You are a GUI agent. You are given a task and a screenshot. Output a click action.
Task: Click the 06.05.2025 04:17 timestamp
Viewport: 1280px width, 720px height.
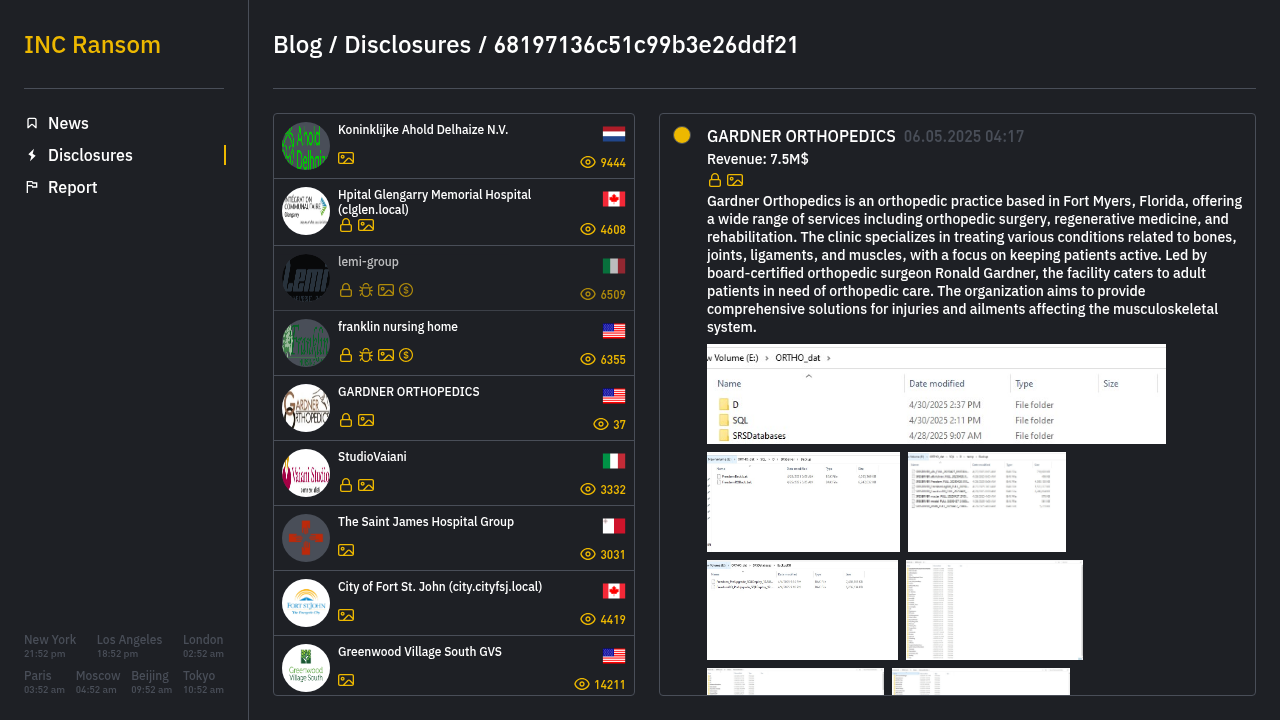click(964, 137)
